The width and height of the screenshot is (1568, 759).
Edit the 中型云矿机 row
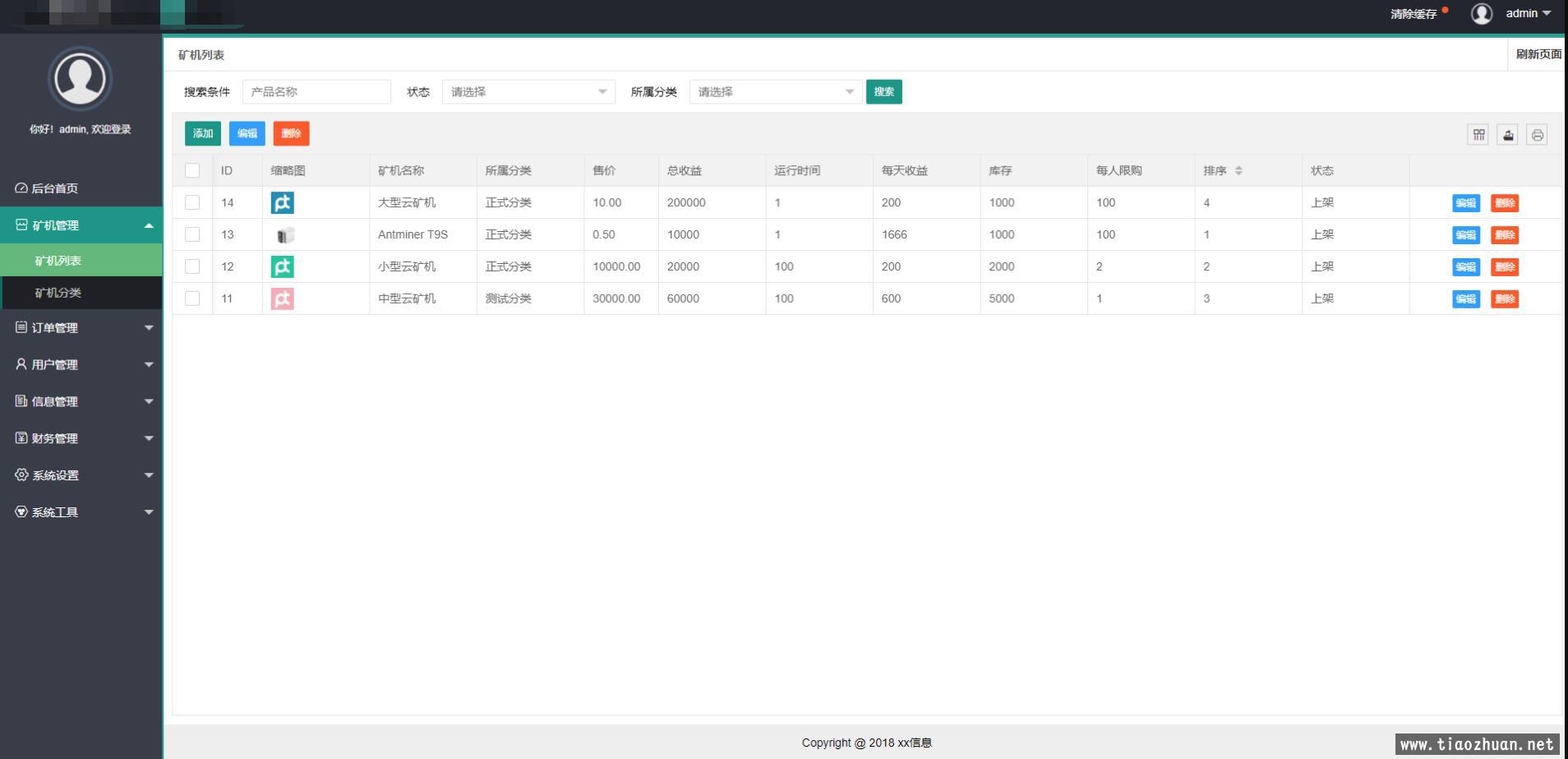1466,299
